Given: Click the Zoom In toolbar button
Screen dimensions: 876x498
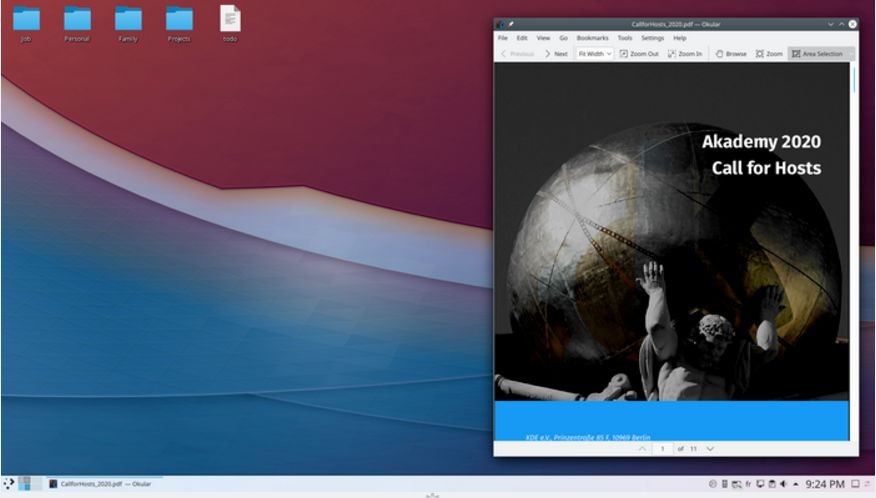Looking at the screenshot, I should [x=685, y=54].
